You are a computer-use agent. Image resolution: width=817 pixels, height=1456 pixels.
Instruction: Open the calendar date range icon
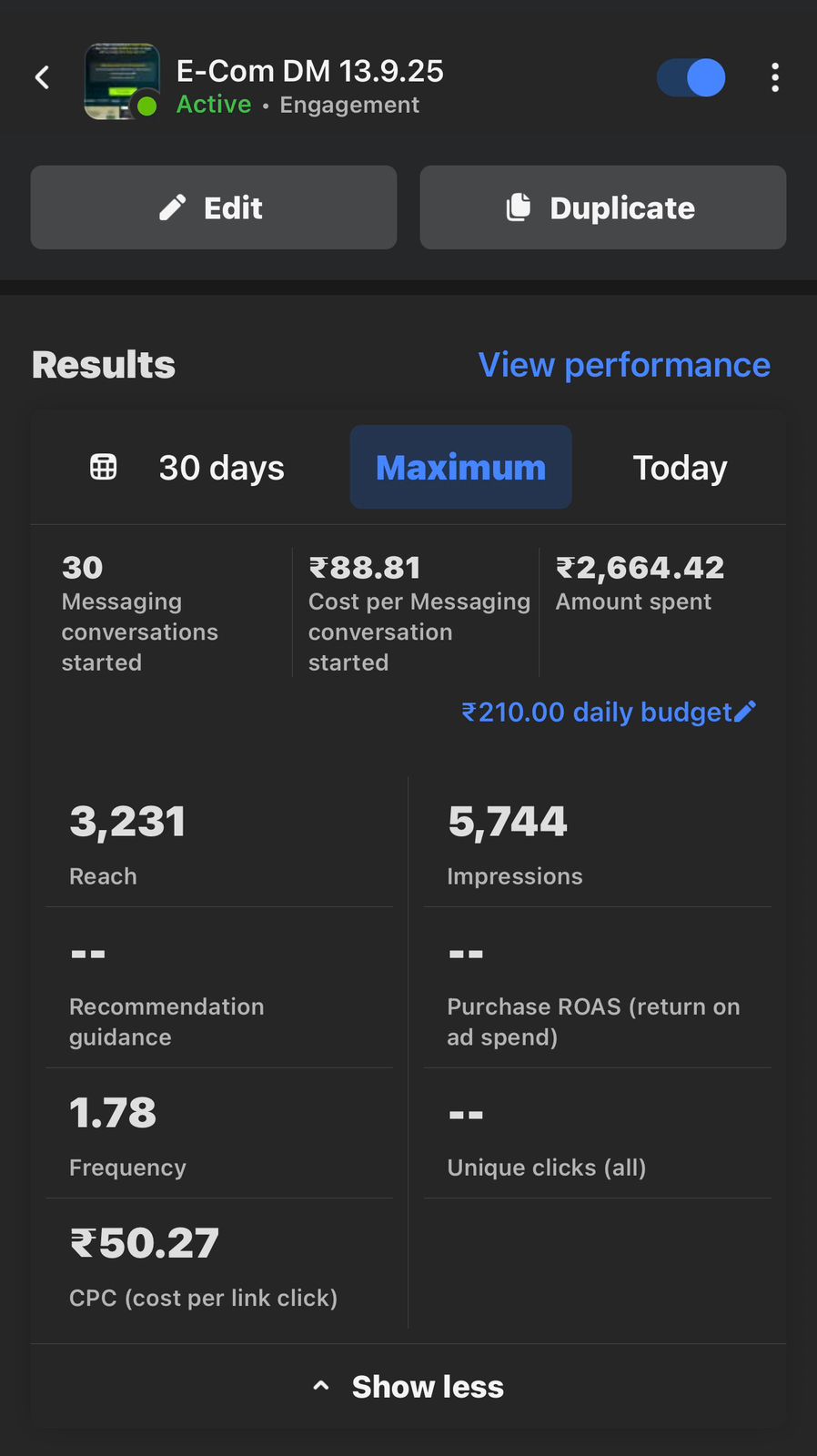click(104, 468)
